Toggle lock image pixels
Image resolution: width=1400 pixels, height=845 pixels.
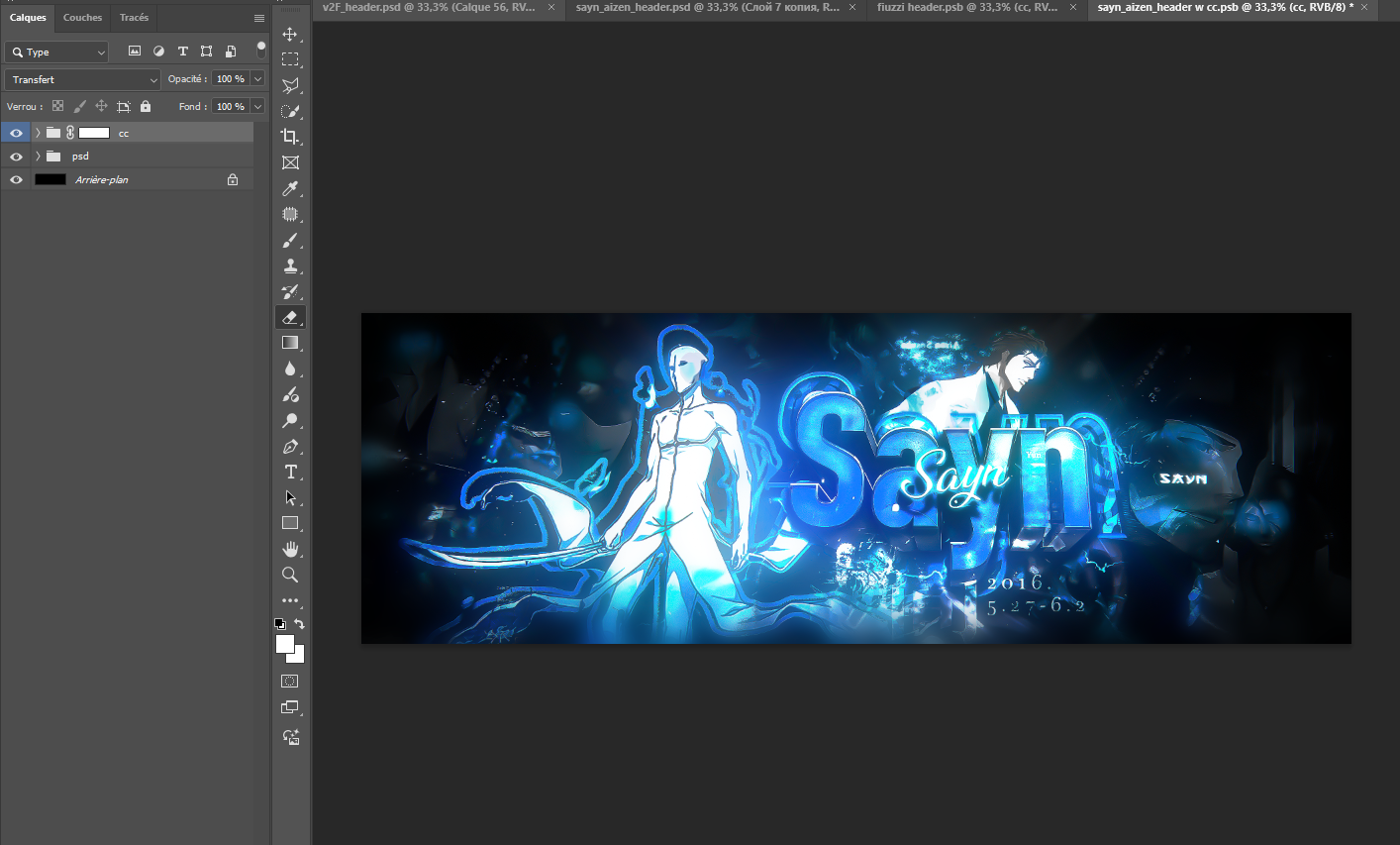coord(79,106)
